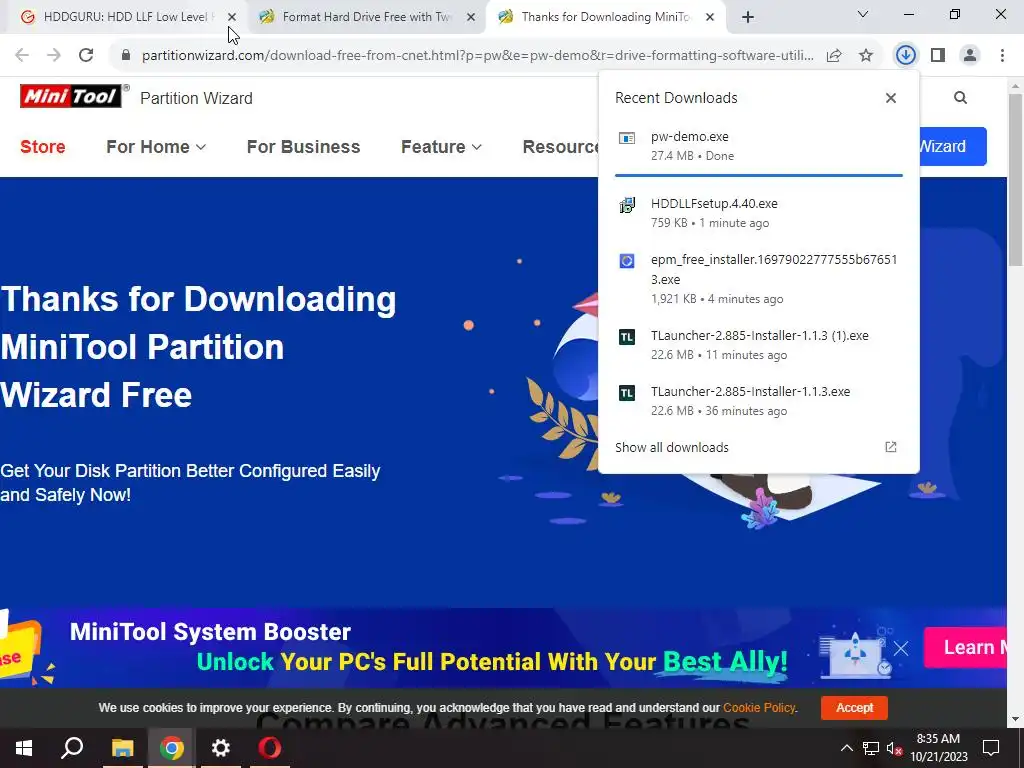Screen dimensions: 1024x768
Task: Show hidden system tray icons
Action: click(846, 748)
